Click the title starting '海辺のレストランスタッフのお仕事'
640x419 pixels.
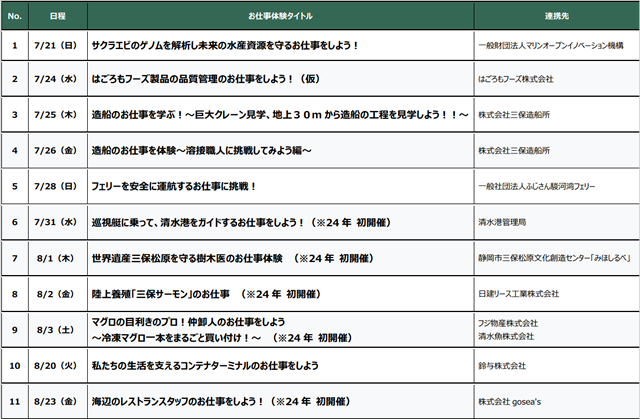pyautogui.click(x=221, y=402)
